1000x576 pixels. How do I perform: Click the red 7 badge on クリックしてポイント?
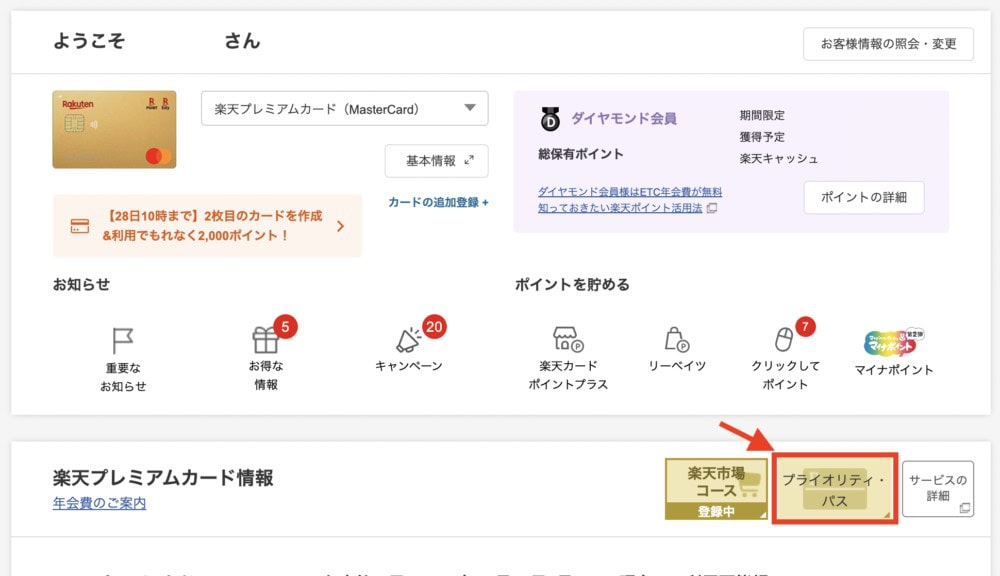coord(805,327)
